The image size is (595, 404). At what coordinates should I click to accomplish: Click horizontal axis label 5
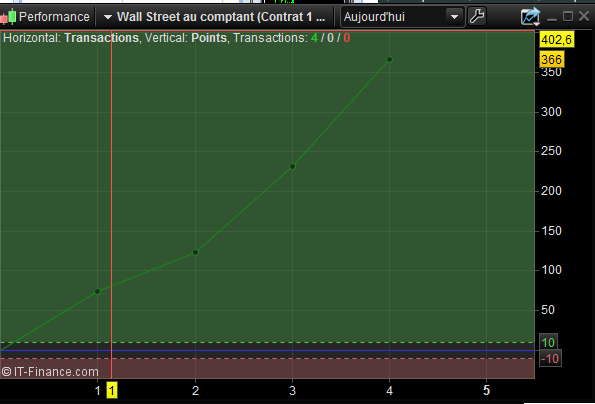pos(486,390)
